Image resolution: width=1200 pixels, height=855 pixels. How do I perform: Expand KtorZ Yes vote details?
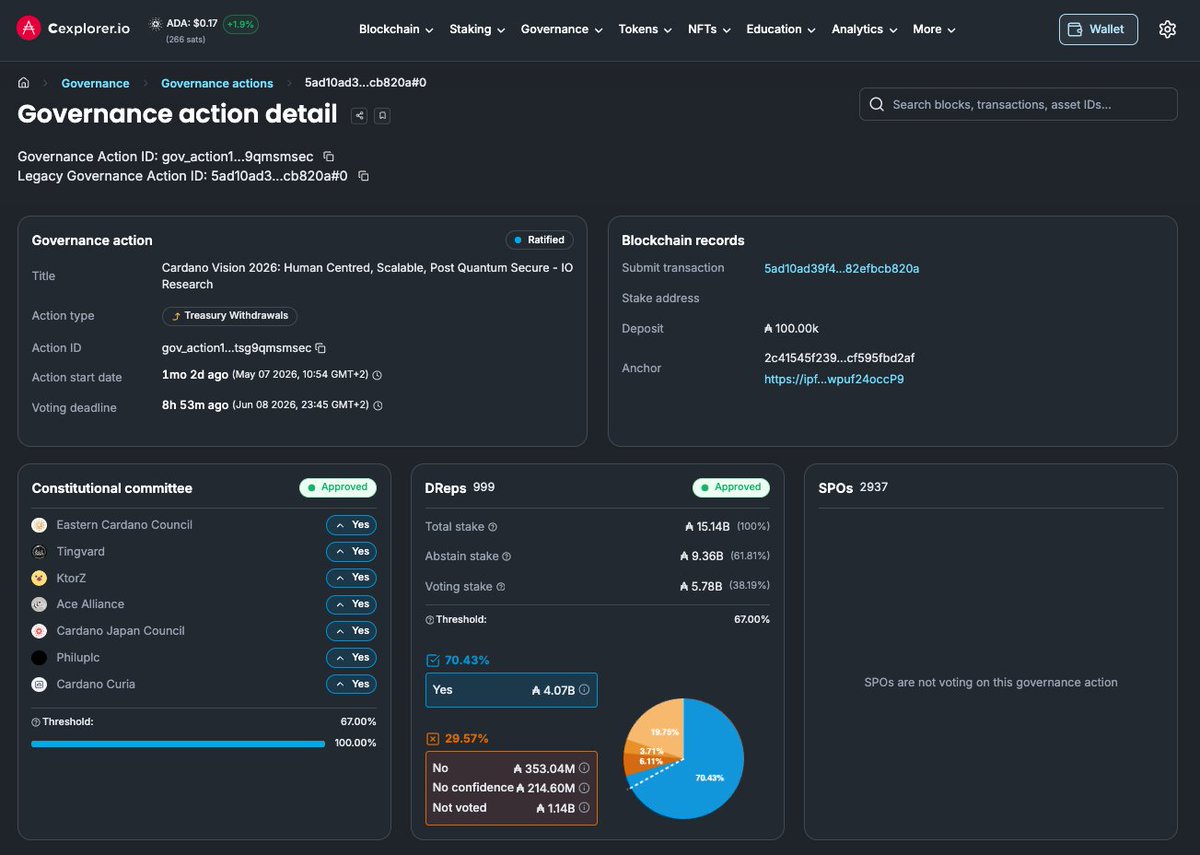[x=351, y=578]
